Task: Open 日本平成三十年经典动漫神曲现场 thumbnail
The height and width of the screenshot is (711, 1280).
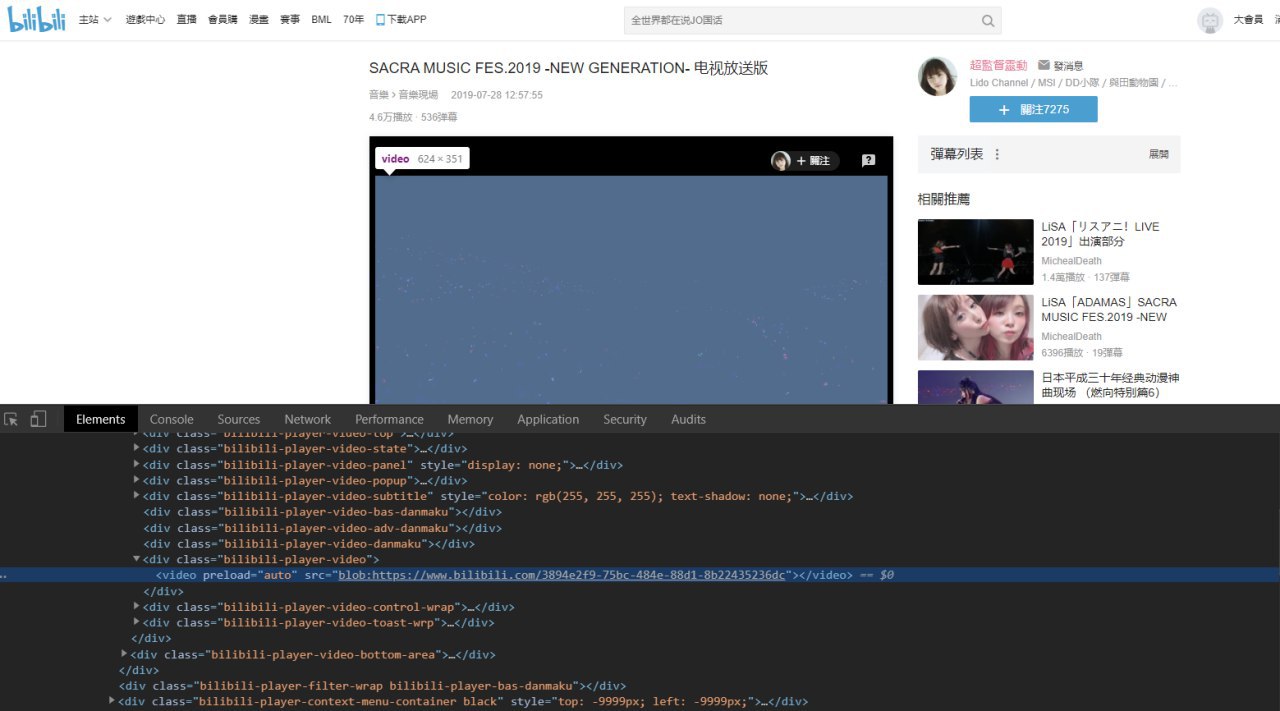Action: coord(975,387)
